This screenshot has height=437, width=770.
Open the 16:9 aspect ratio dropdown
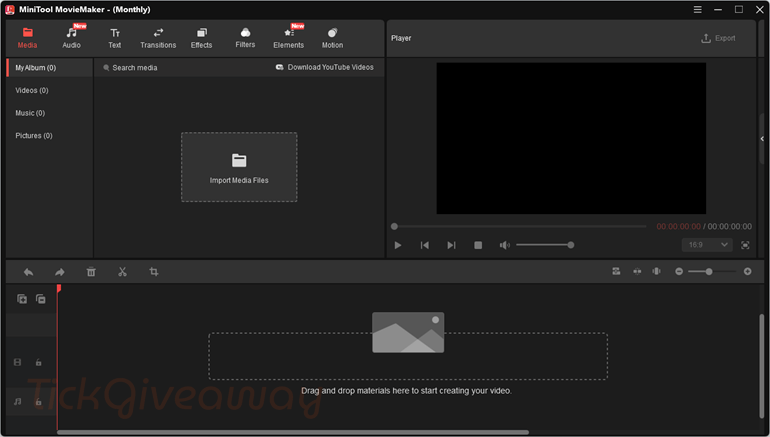(x=707, y=245)
